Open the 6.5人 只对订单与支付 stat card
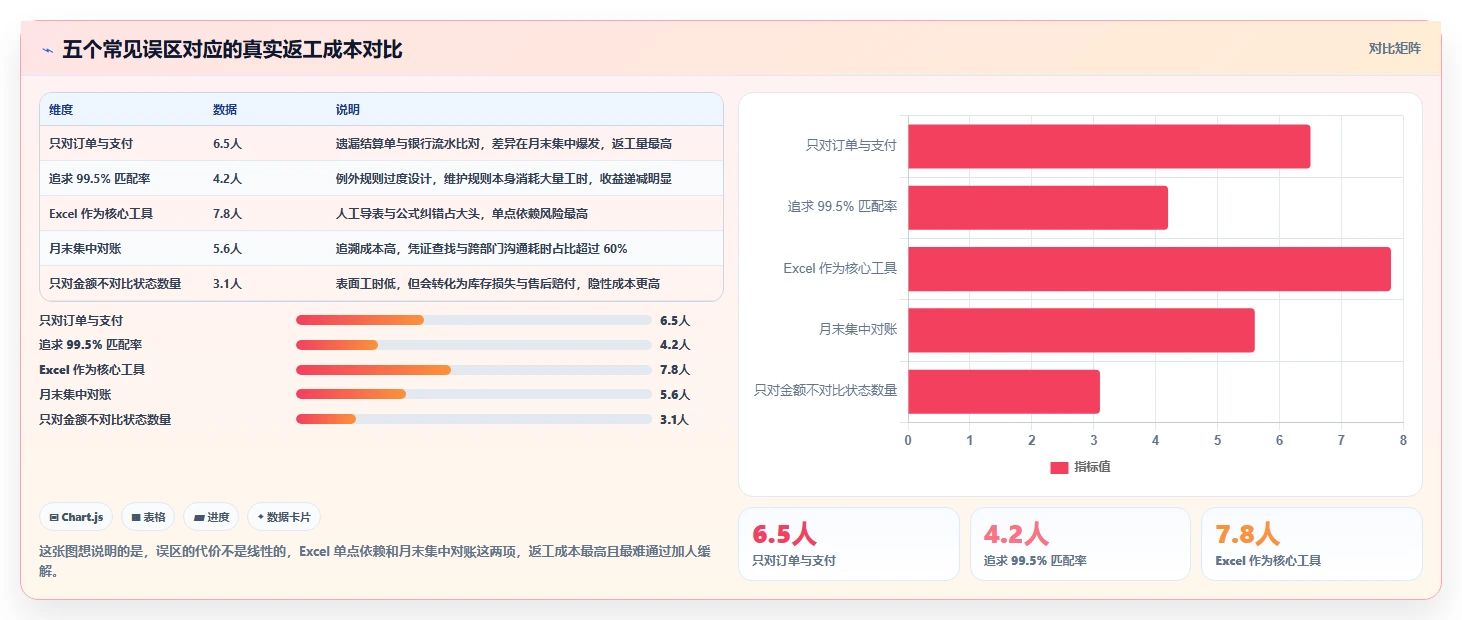The height and width of the screenshot is (620, 1462). click(x=848, y=544)
